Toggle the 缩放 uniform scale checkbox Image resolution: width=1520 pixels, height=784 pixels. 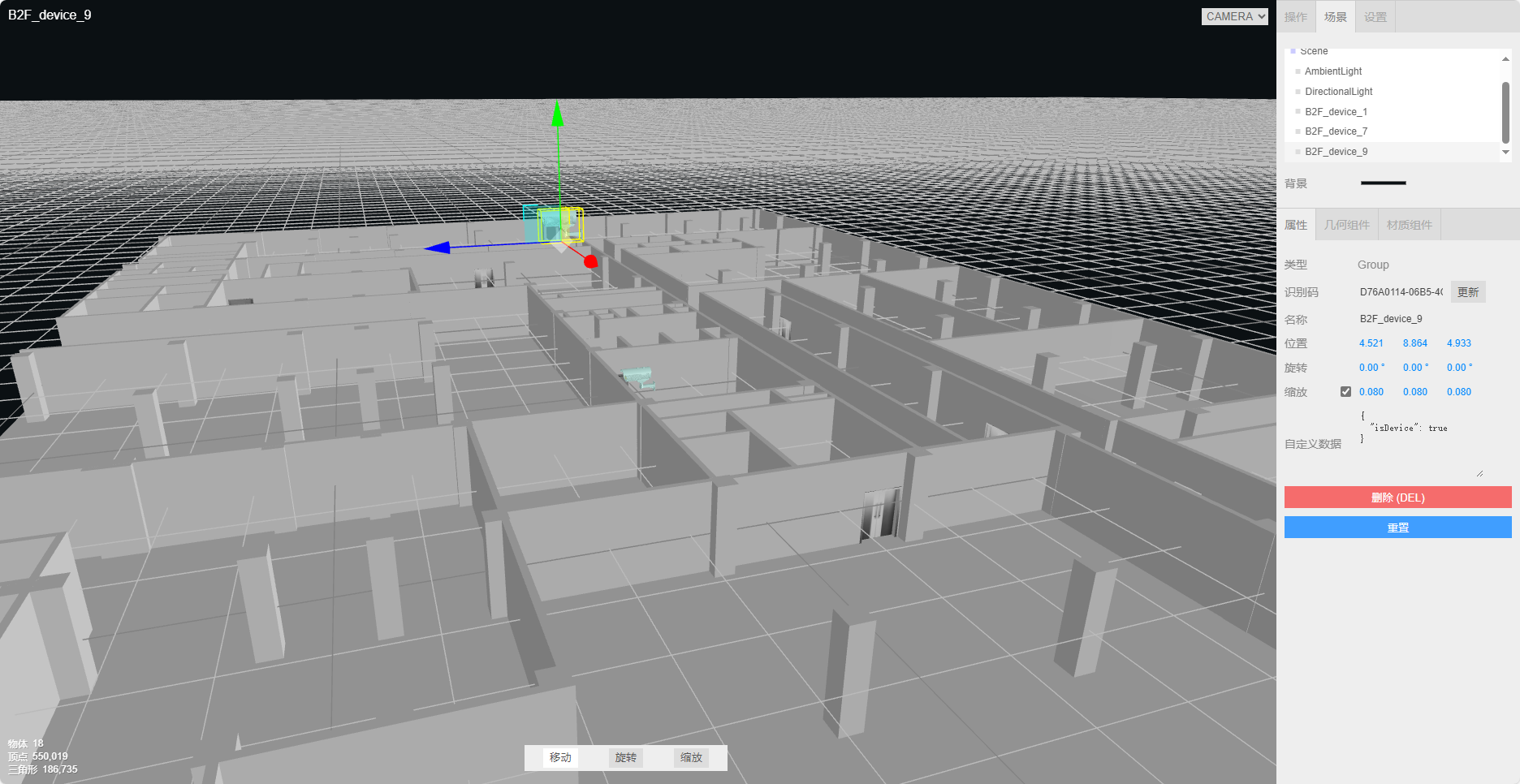[1345, 392]
